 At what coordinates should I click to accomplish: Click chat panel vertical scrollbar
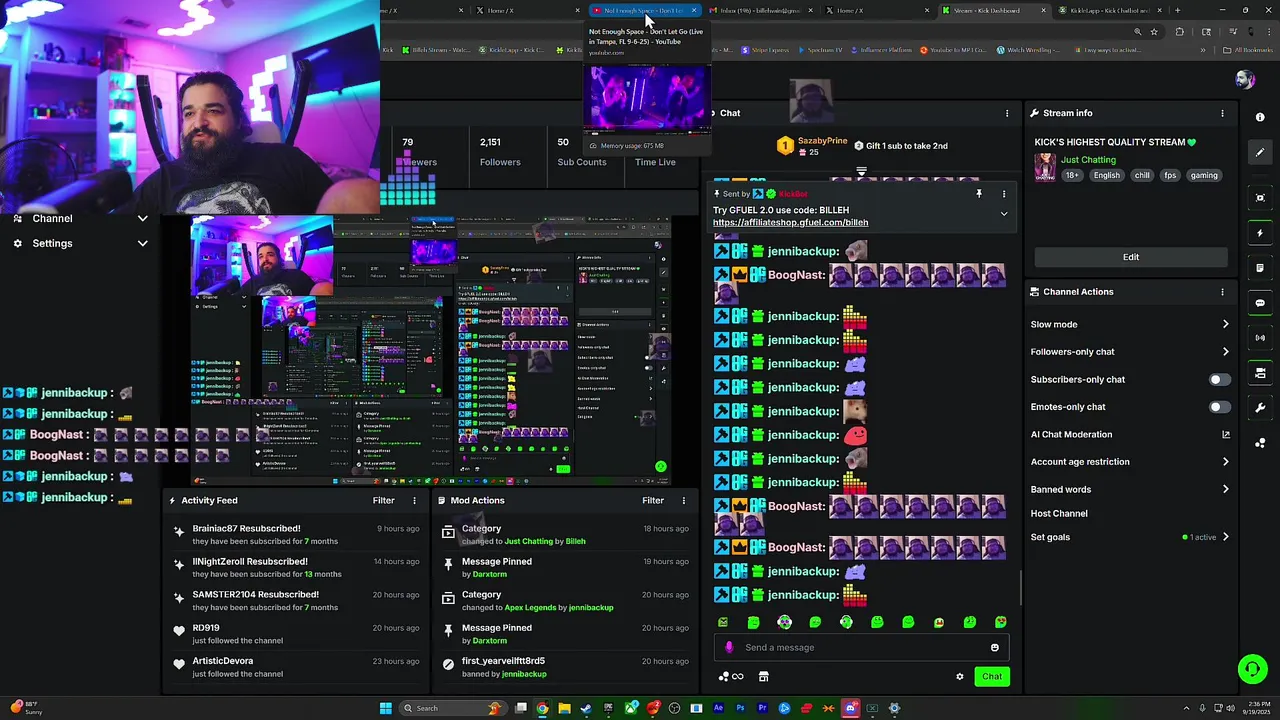[1020, 588]
